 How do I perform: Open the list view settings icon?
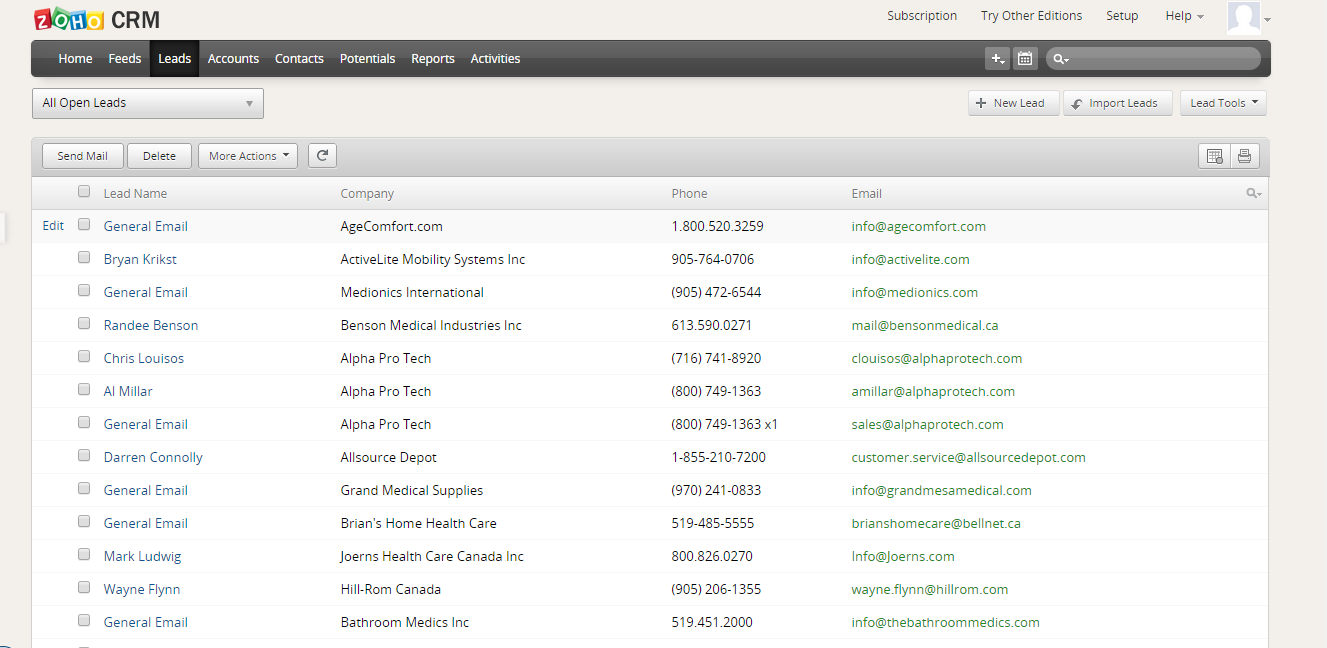click(x=1214, y=156)
